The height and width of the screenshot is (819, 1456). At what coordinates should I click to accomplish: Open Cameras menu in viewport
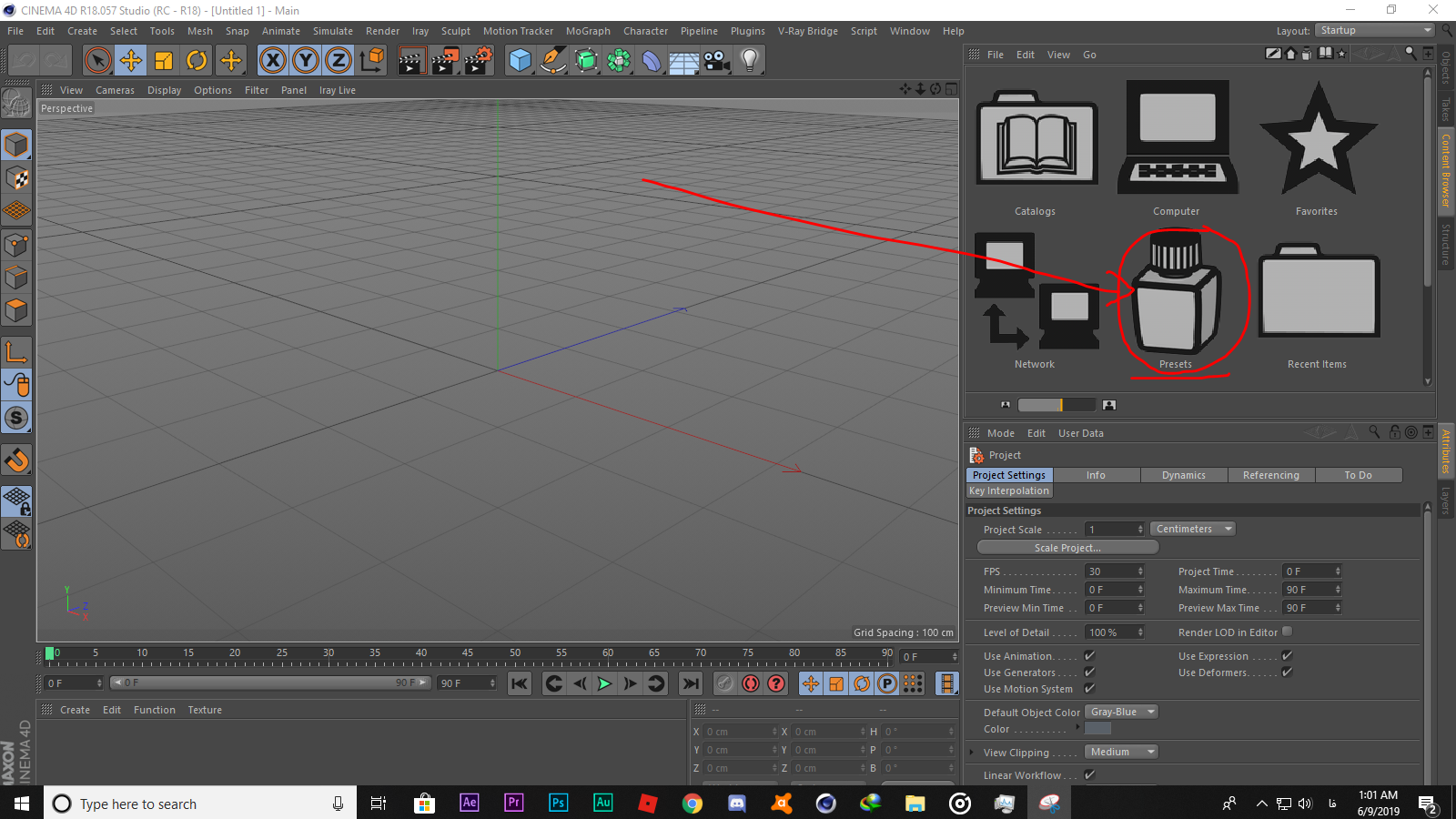(x=115, y=90)
